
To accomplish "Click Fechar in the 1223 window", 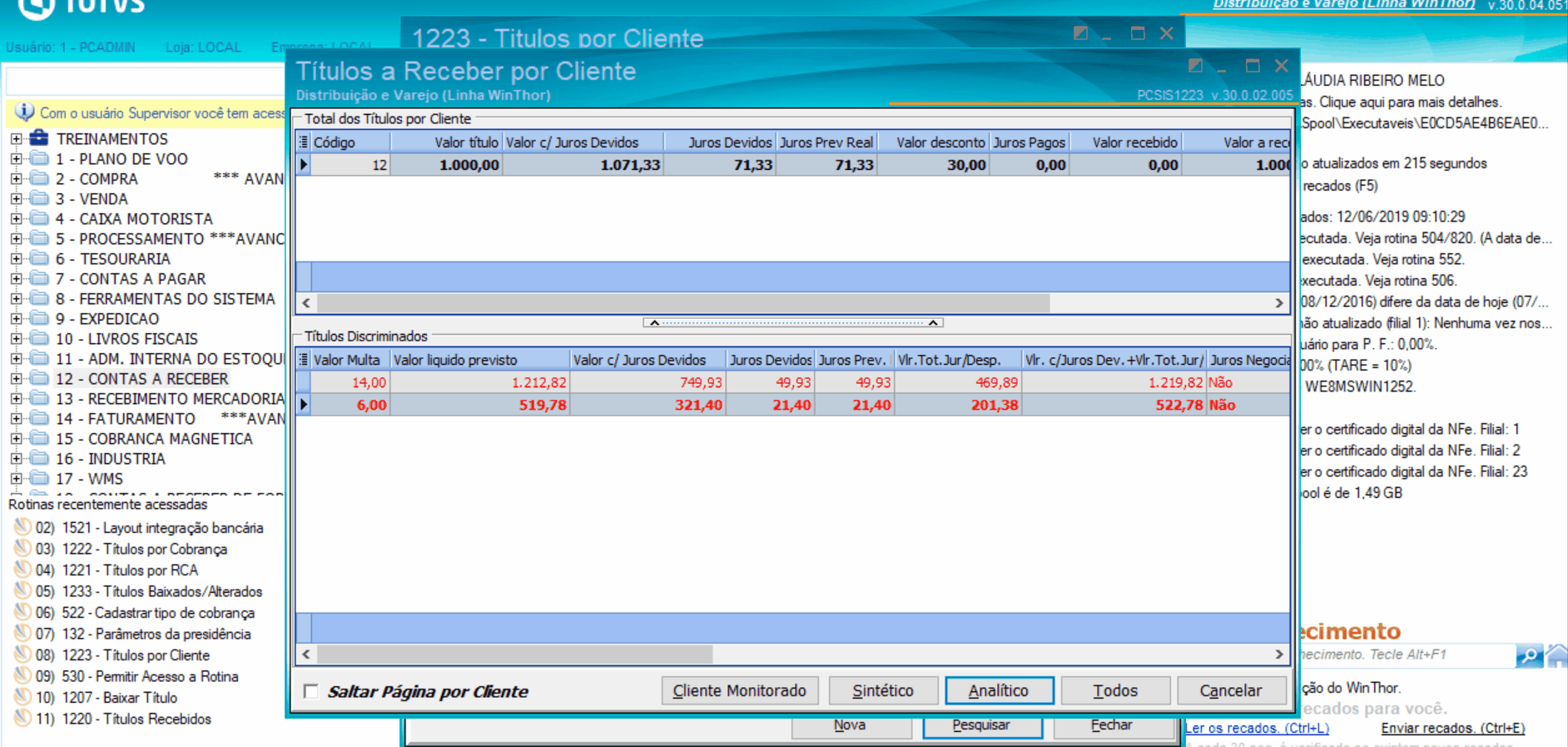I will (1112, 725).
